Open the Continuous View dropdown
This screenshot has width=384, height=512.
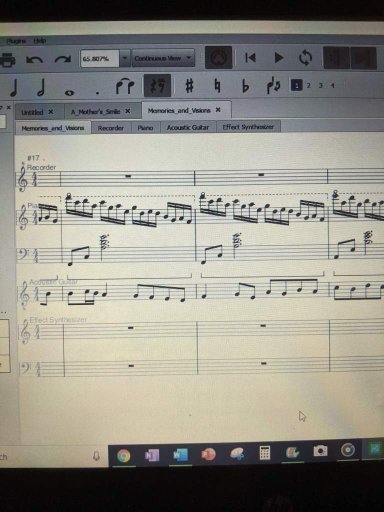tap(163, 58)
